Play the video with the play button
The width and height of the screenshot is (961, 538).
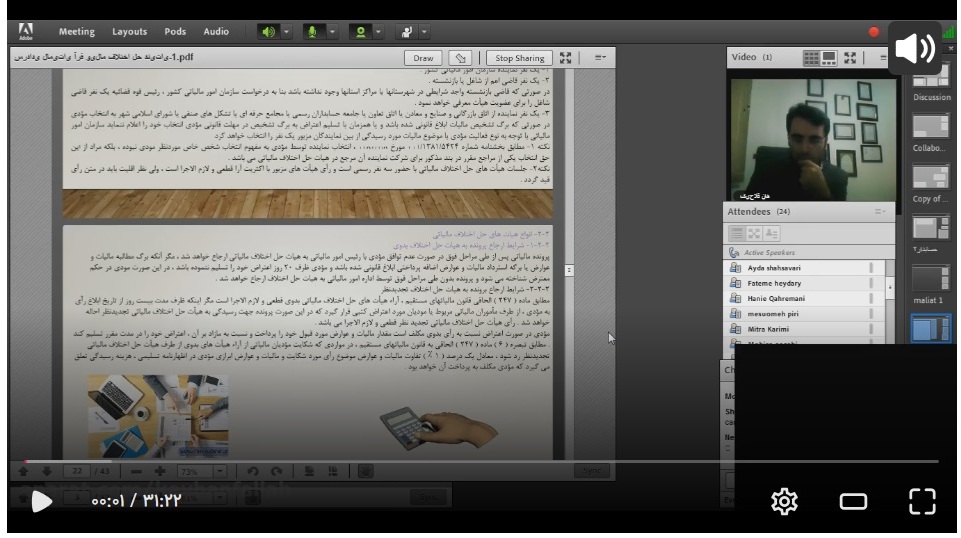(x=42, y=501)
